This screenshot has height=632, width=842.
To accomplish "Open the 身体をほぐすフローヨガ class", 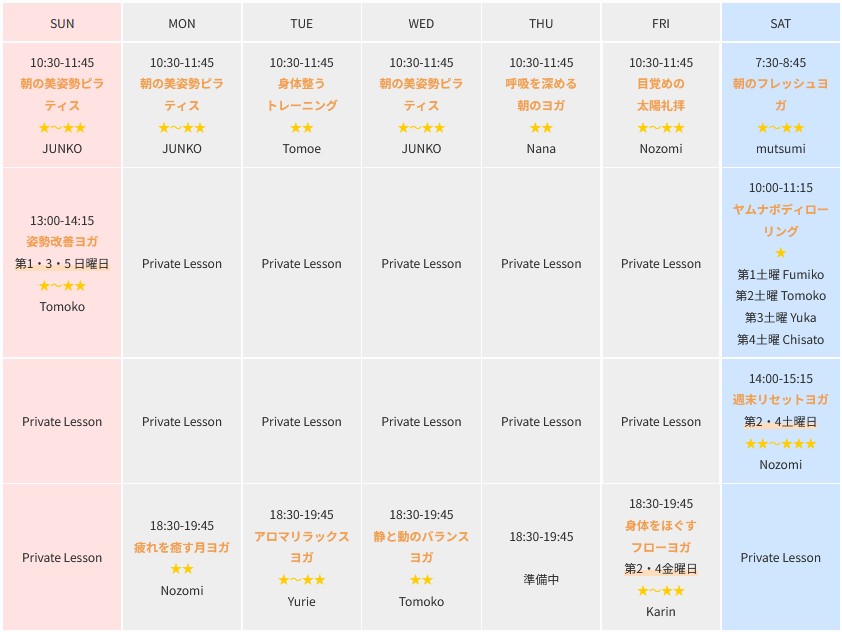I will pos(661,536).
